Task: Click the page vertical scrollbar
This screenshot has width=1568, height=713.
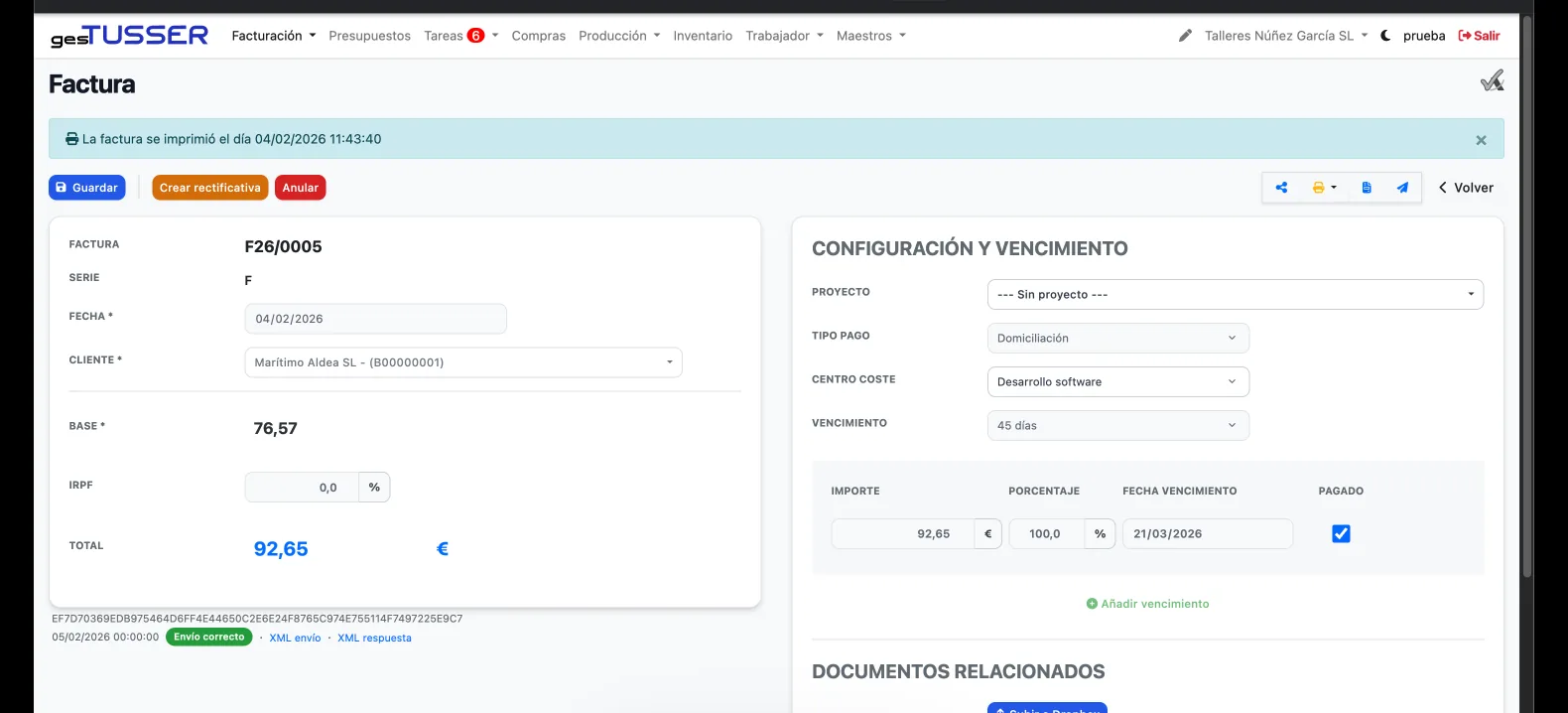Action: [1527, 298]
